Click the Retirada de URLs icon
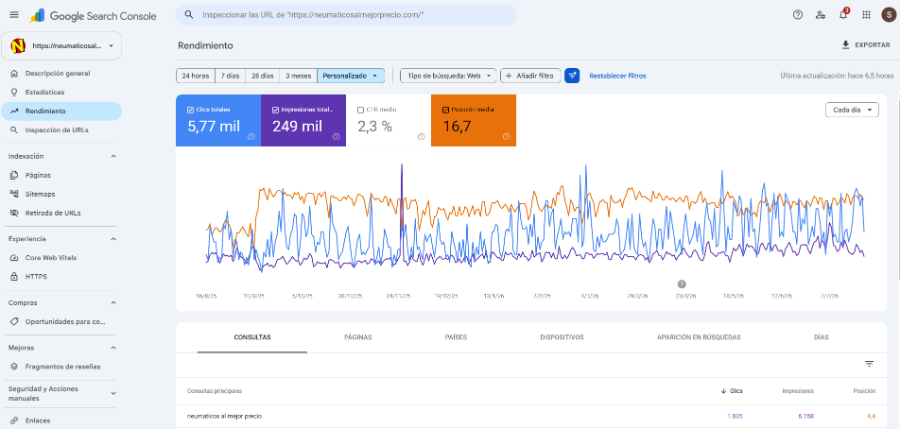Image resolution: width=900 pixels, height=429 pixels. pos(14,212)
